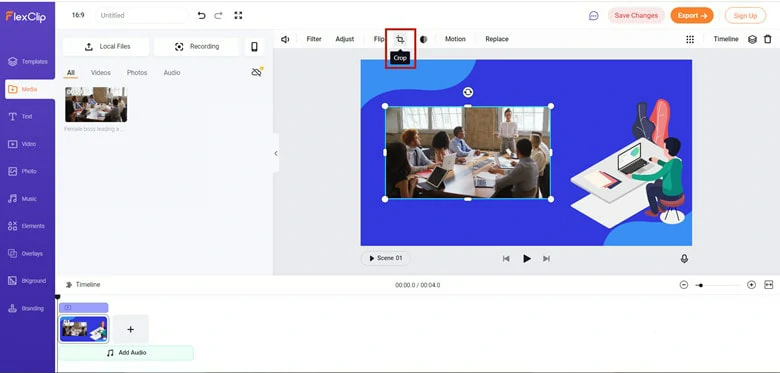Open BKground in the sidebar
This screenshot has width=780, height=373.
(27, 281)
